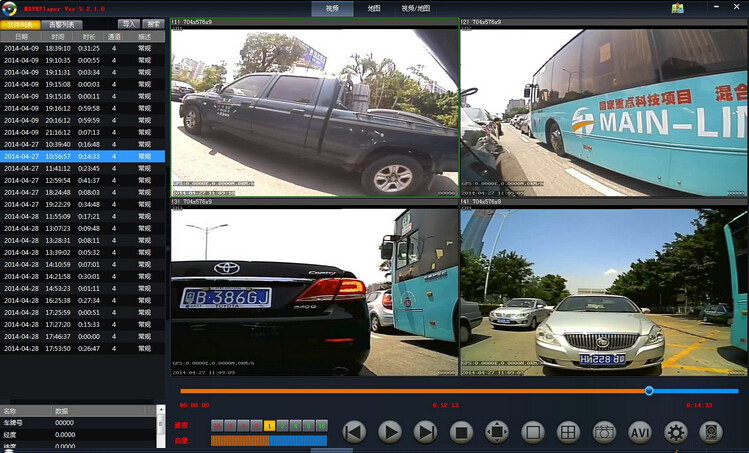Click the 导入 import button
The width and height of the screenshot is (749, 453).
click(129, 23)
